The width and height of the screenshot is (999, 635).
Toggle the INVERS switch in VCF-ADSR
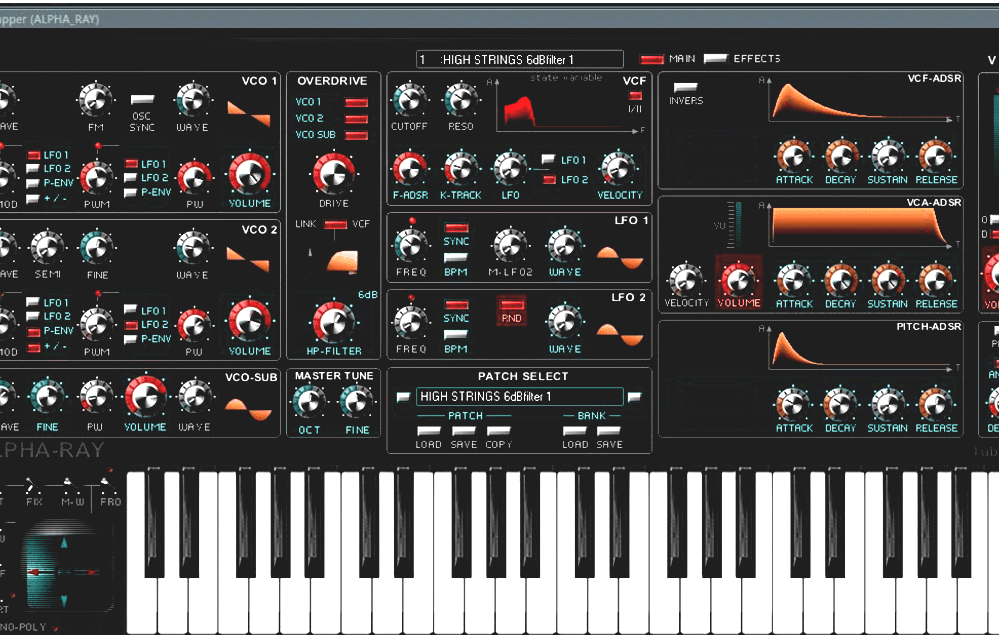click(686, 87)
